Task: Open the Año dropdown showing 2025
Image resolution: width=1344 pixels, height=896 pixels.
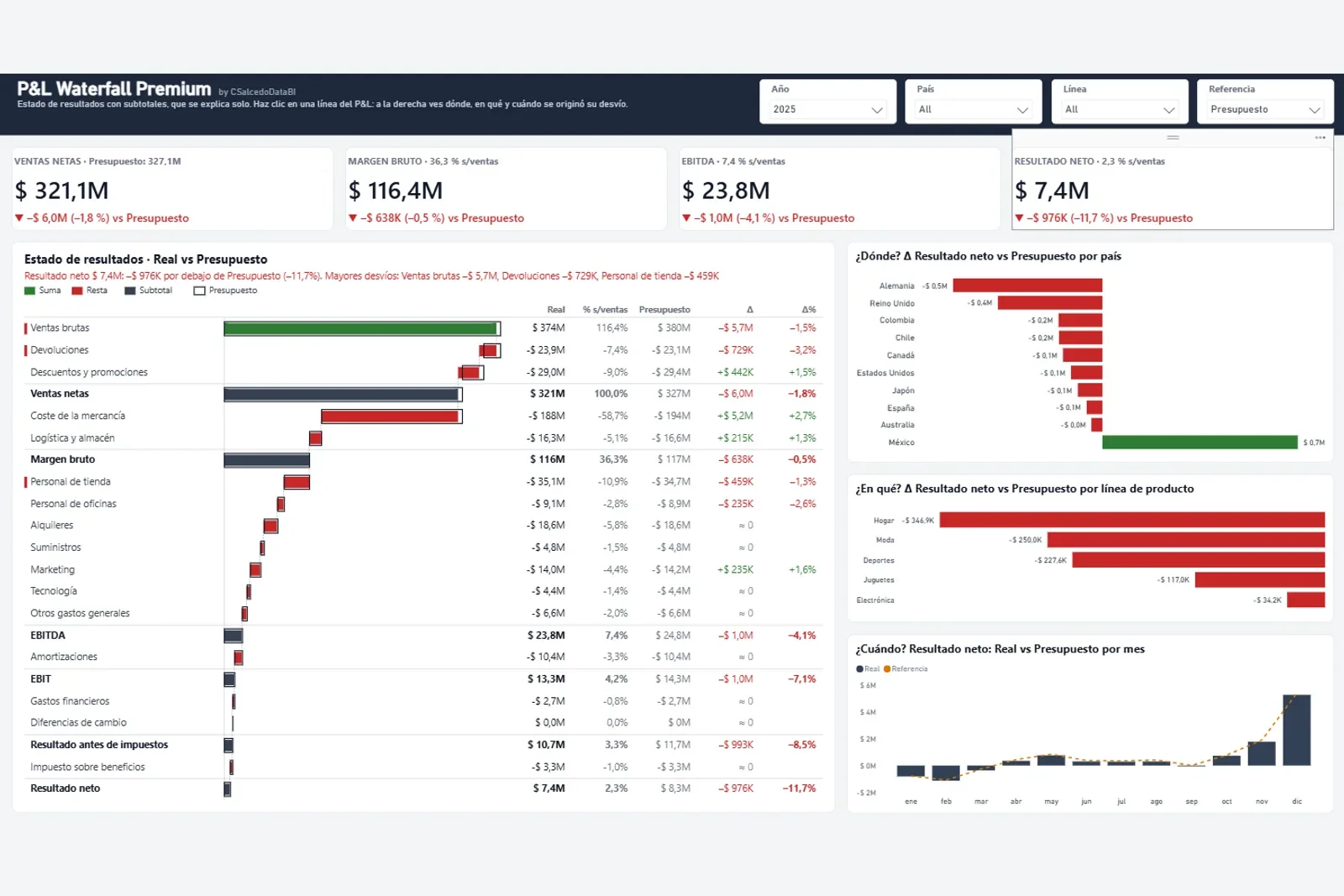Action: 827,109
